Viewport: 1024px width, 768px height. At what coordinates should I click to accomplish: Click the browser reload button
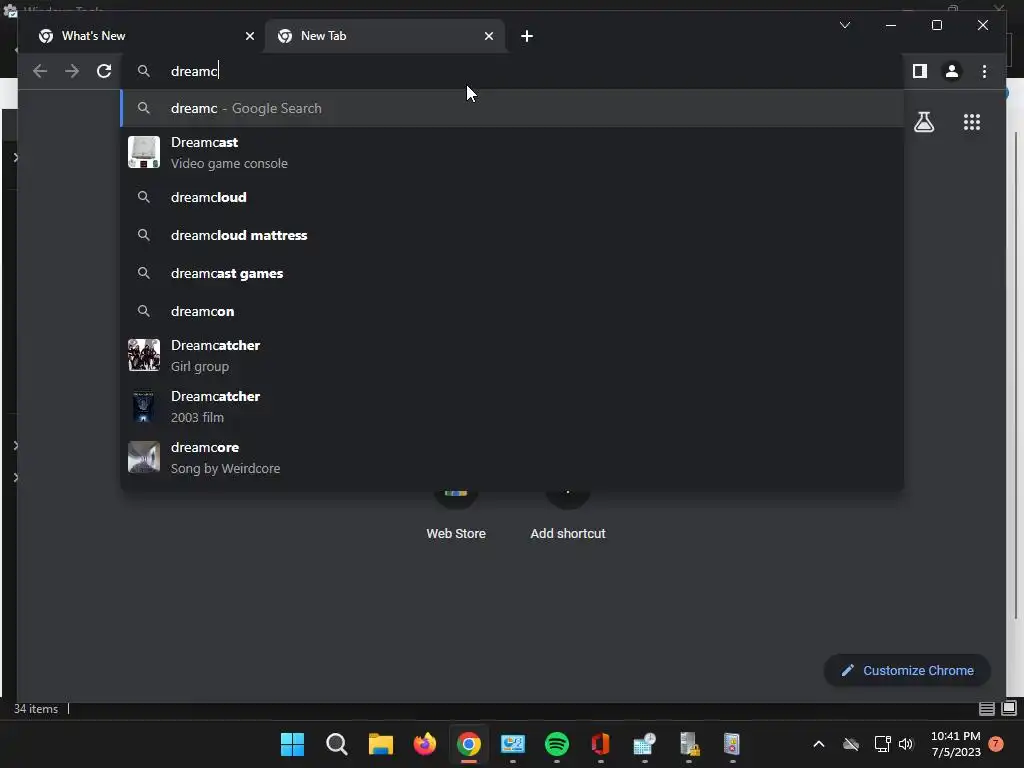104,71
